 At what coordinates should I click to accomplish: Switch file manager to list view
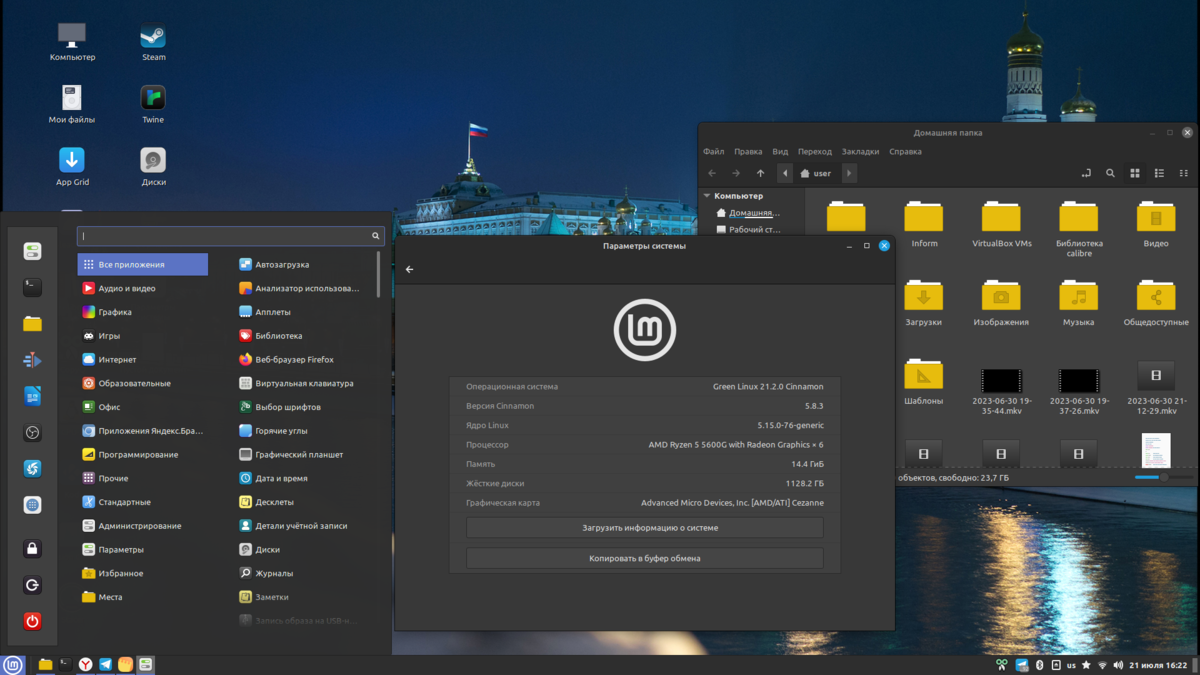click(x=1159, y=173)
